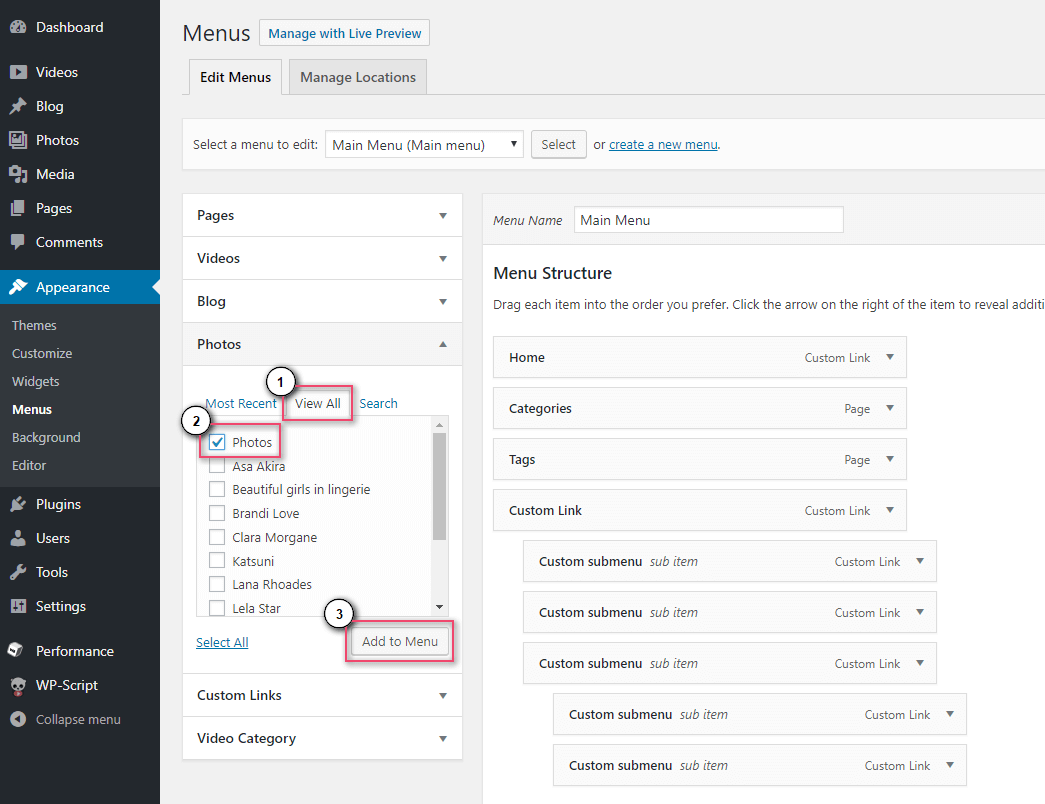Expand the Home menu item arrow
1045x804 pixels.
pyautogui.click(x=890, y=357)
